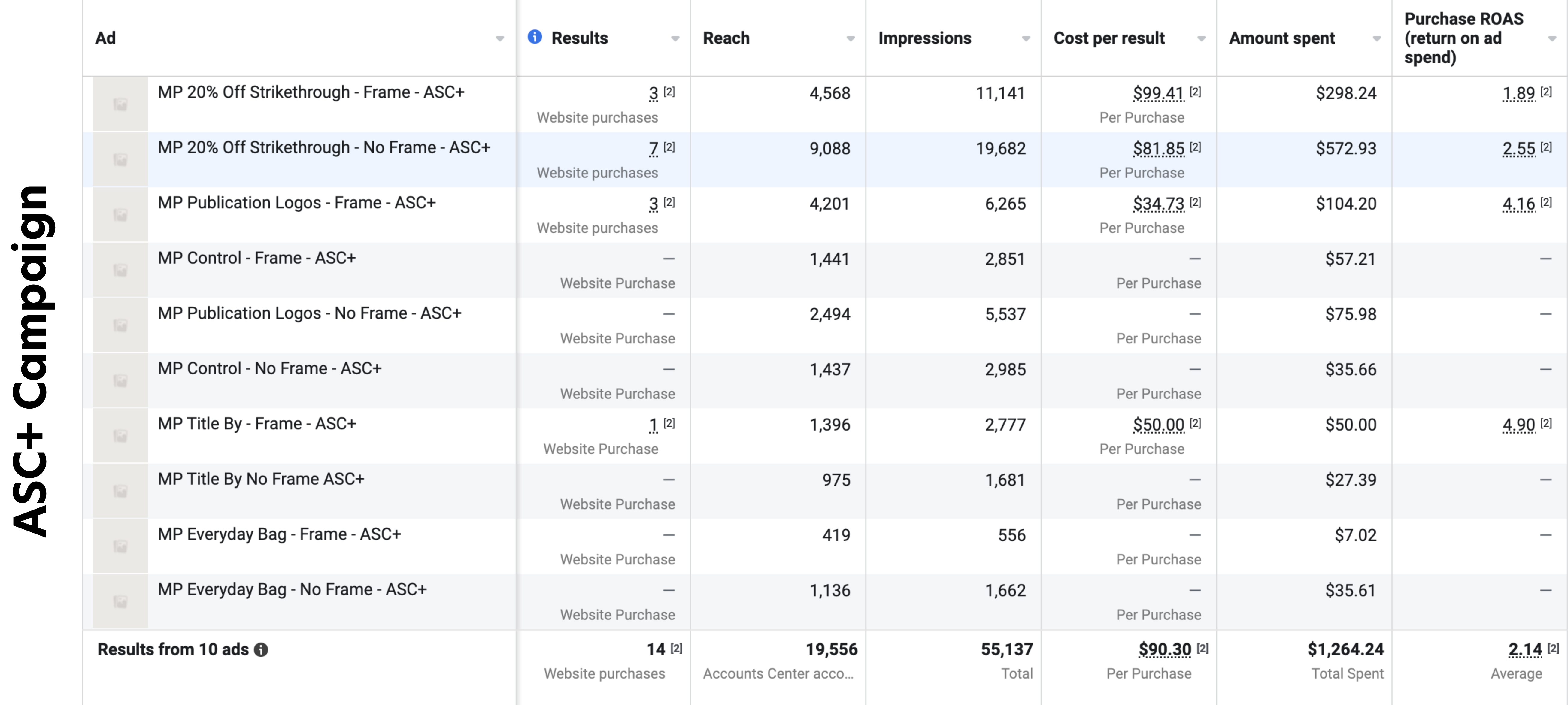Image resolution: width=1568 pixels, height=705 pixels.
Task: Expand the Cost per result column menu
Action: 1201,38
